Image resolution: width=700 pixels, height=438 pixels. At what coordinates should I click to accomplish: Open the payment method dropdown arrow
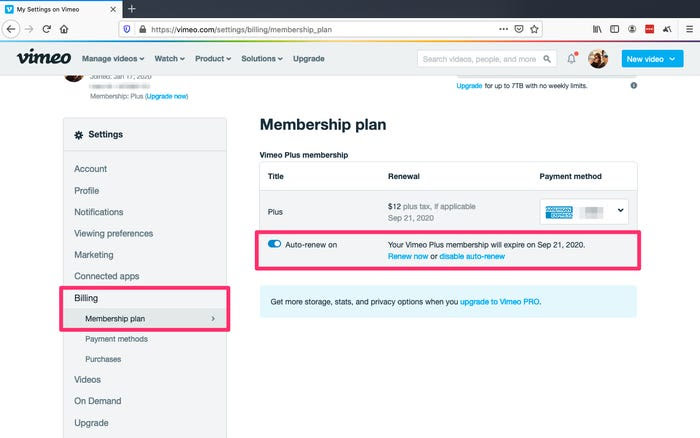[620, 210]
